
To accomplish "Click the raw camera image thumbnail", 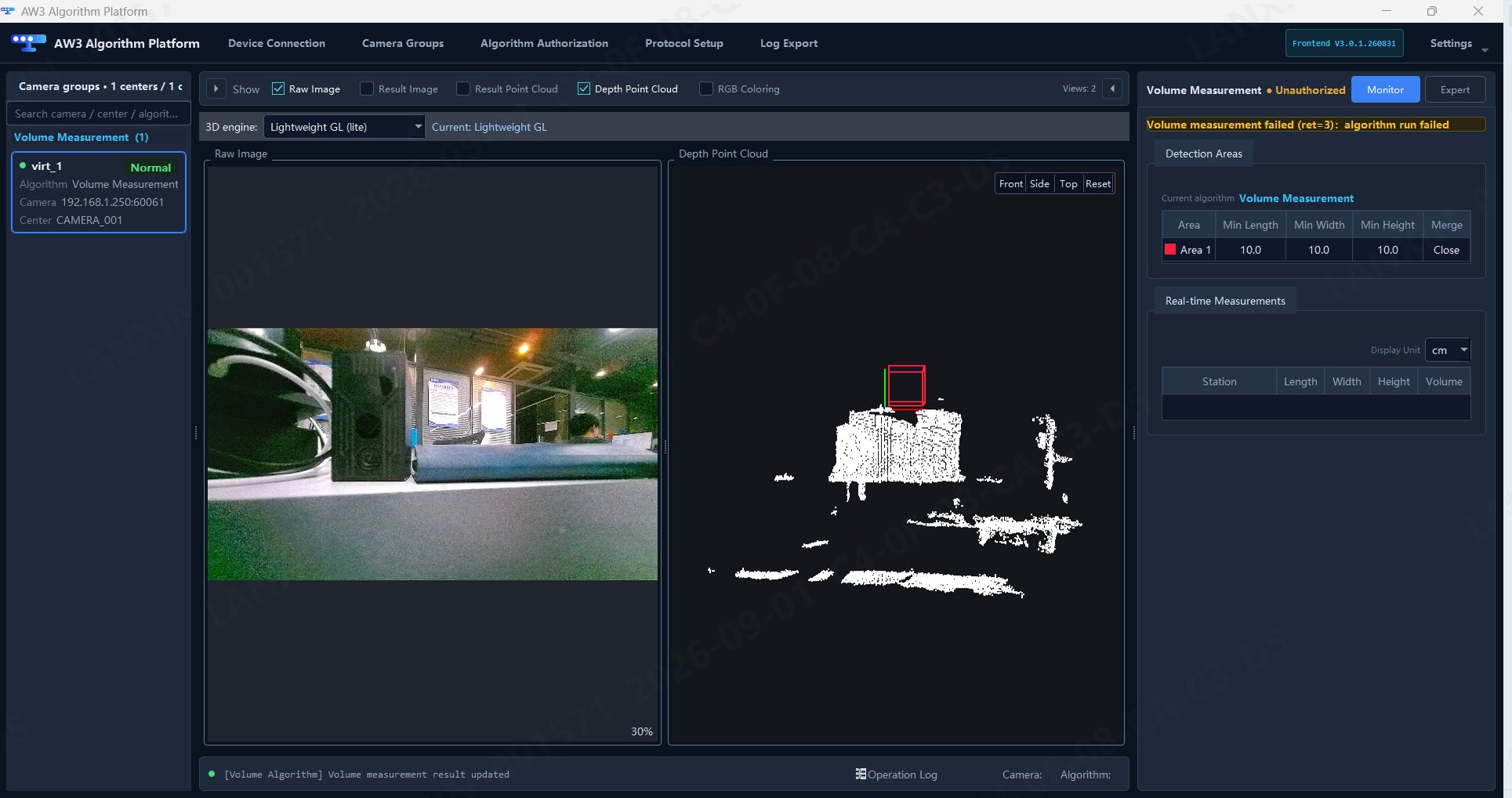I will pyautogui.click(x=433, y=454).
